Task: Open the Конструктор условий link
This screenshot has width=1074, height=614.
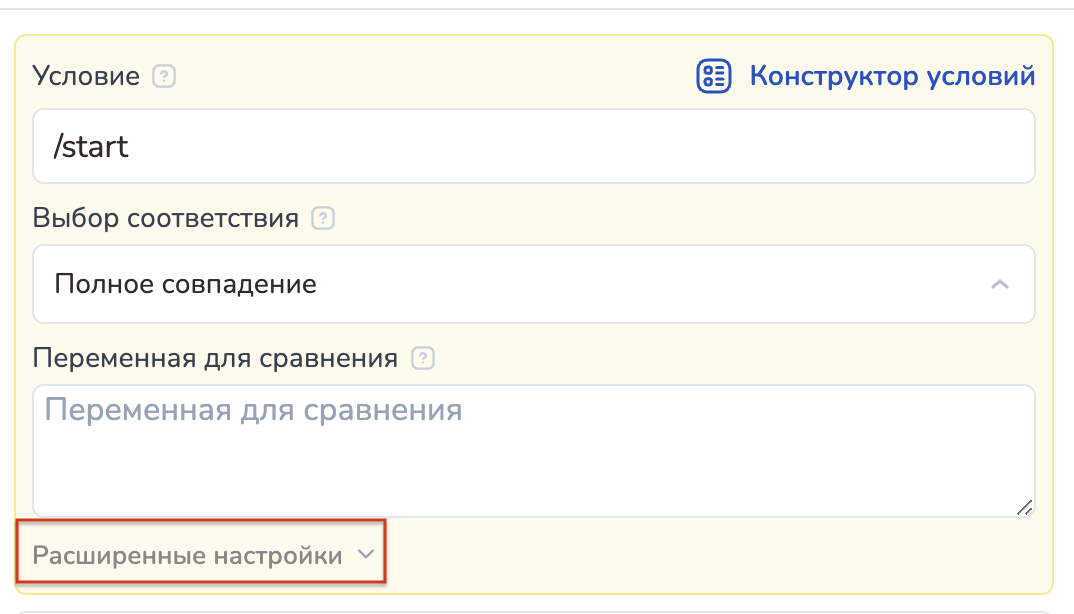Action: (x=892, y=77)
